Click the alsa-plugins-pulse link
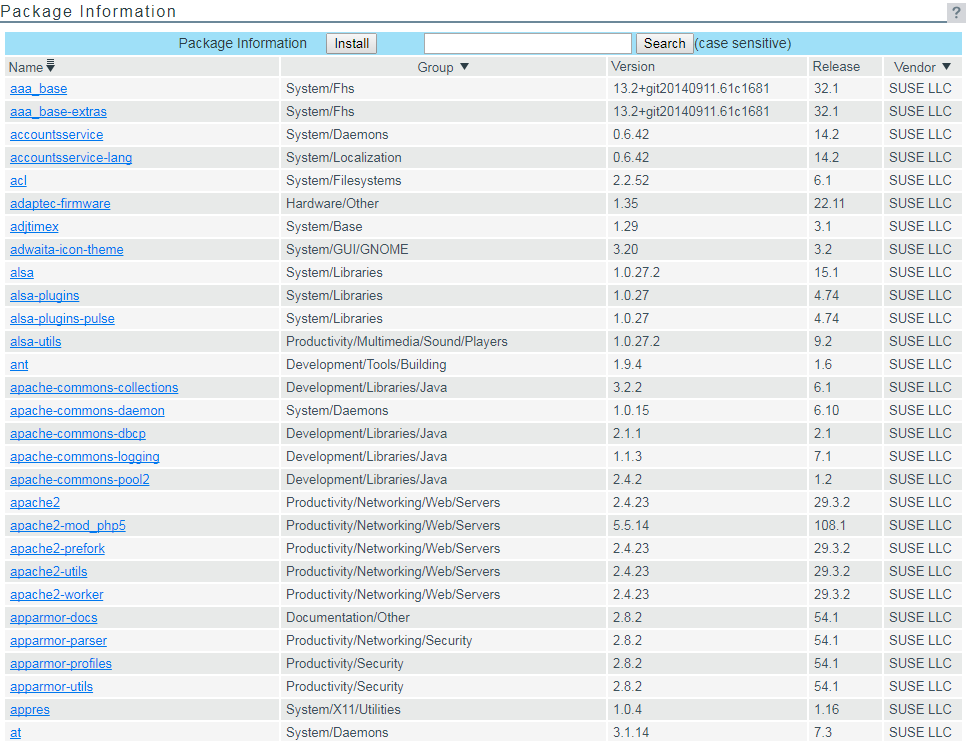The width and height of the screenshot is (966, 741). click(62, 319)
